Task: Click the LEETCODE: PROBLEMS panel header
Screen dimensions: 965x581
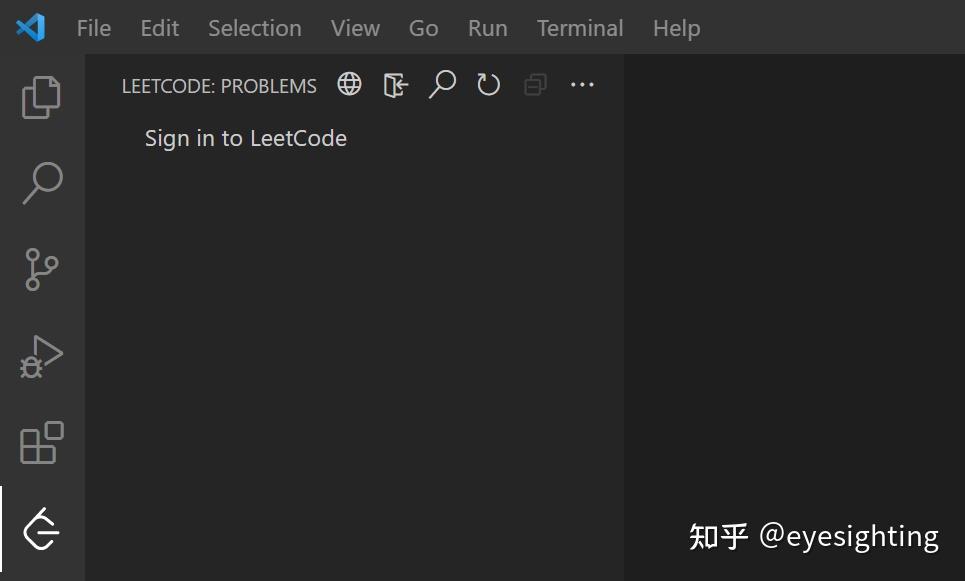Action: (x=218, y=86)
